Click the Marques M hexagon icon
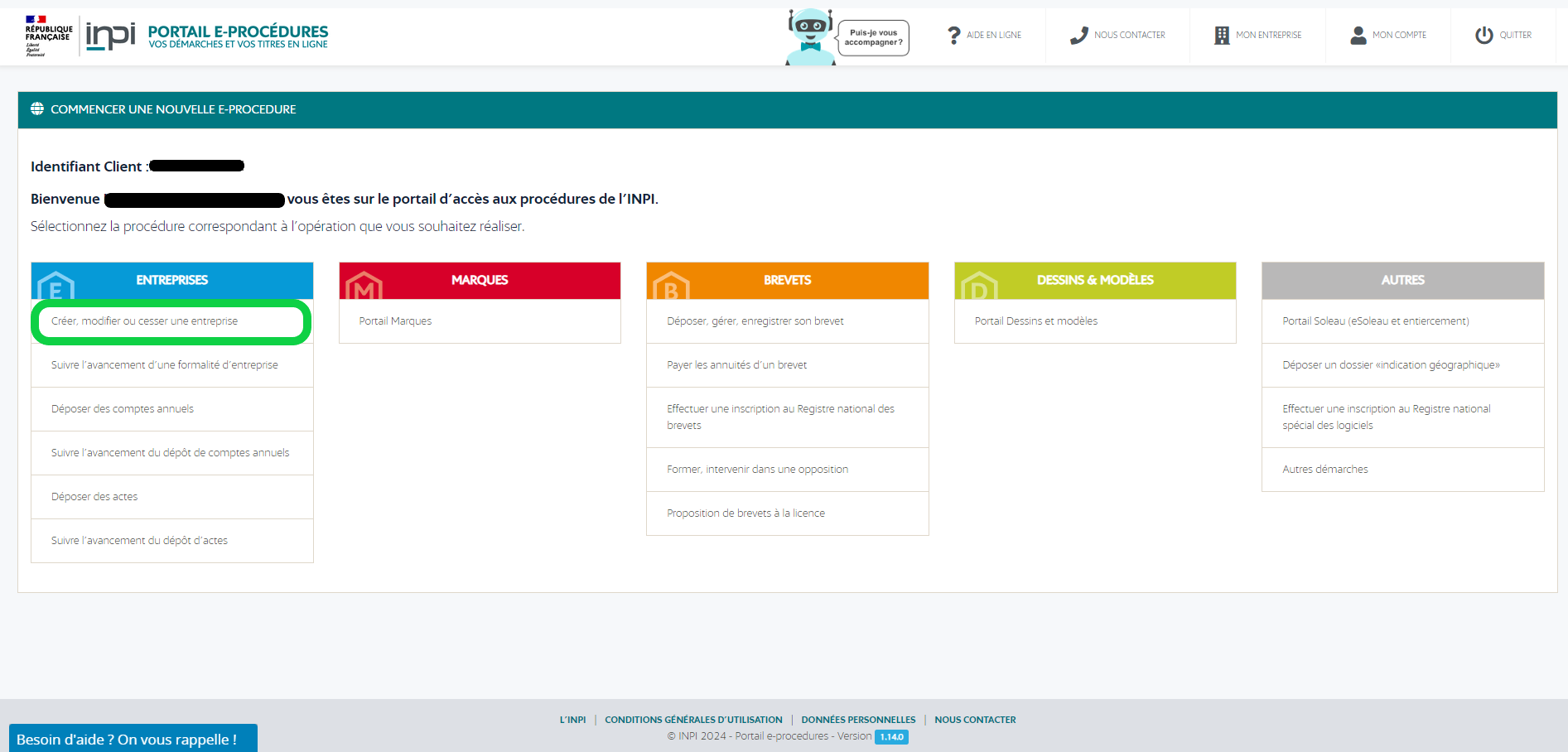Screen dimensions: 1568x752 (x=364, y=286)
